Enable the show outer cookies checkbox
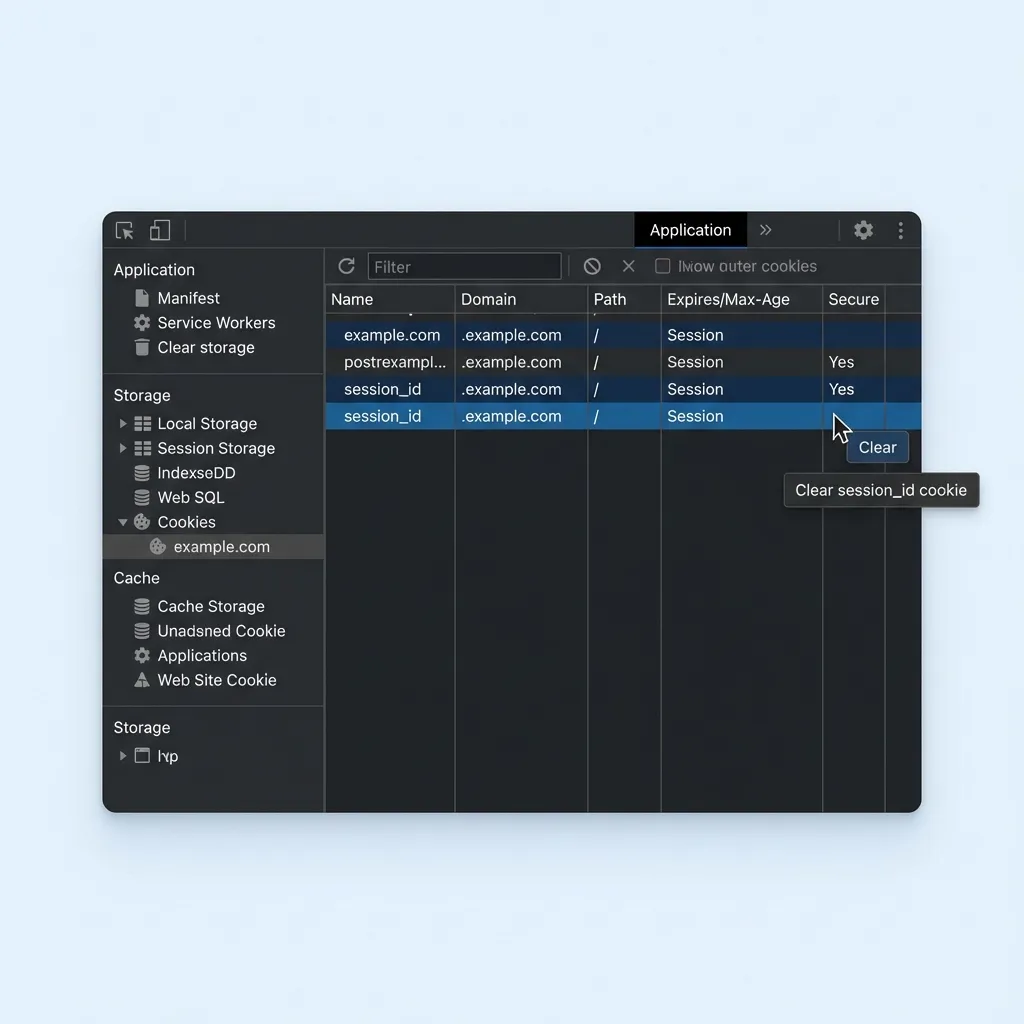The height and width of the screenshot is (1024, 1024). [x=662, y=266]
